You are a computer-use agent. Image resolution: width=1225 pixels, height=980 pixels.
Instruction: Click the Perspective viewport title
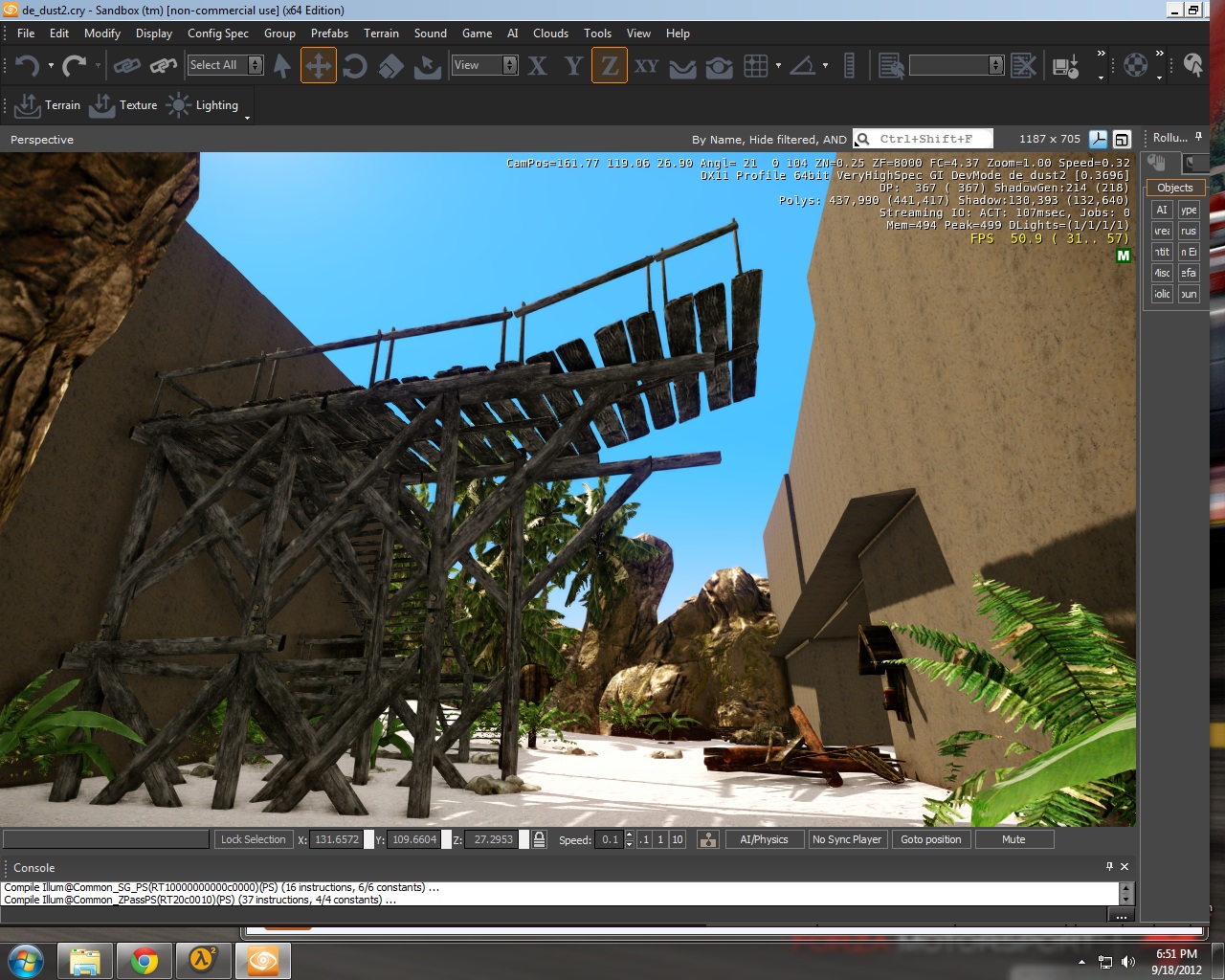coord(42,140)
